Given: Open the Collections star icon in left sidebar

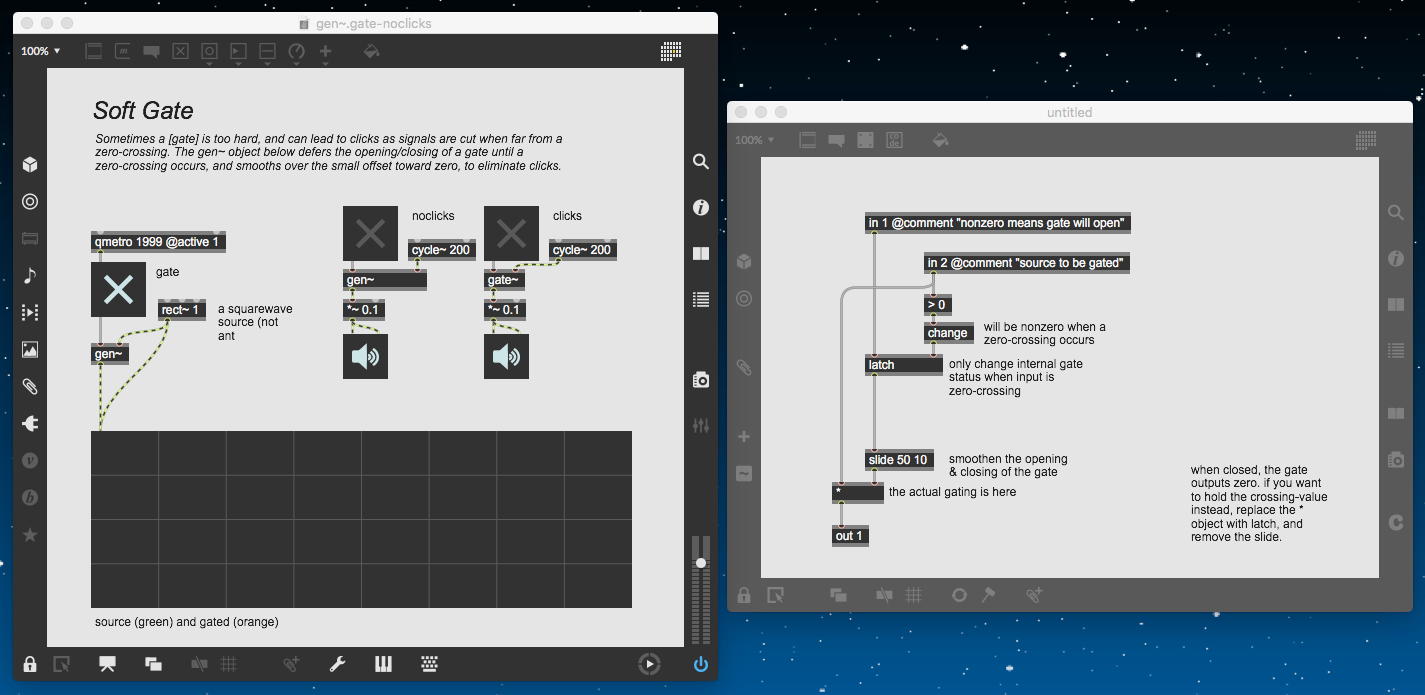Looking at the screenshot, I should (30, 535).
